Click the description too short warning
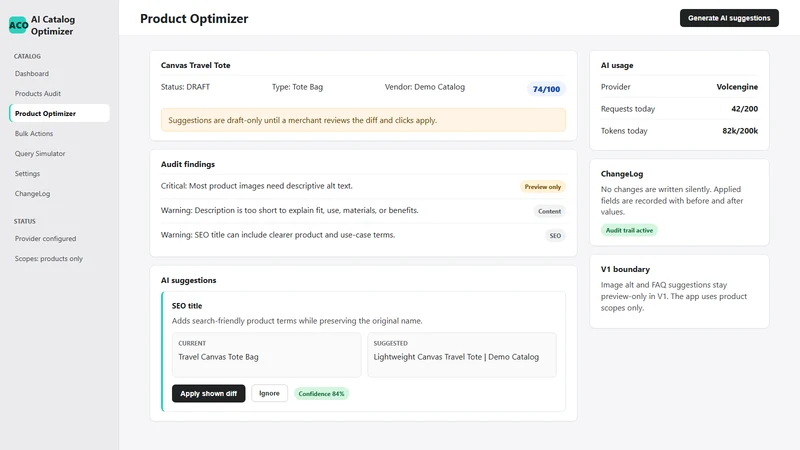The image size is (800, 450). (x=289, y=210)
